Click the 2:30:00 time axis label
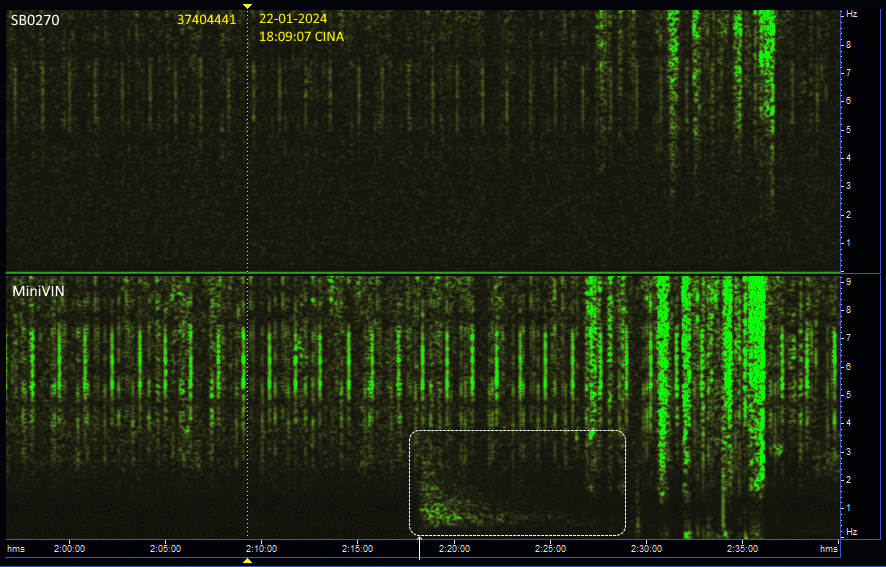The width and height of the screenshot is (886, 567). pos(646,549)
